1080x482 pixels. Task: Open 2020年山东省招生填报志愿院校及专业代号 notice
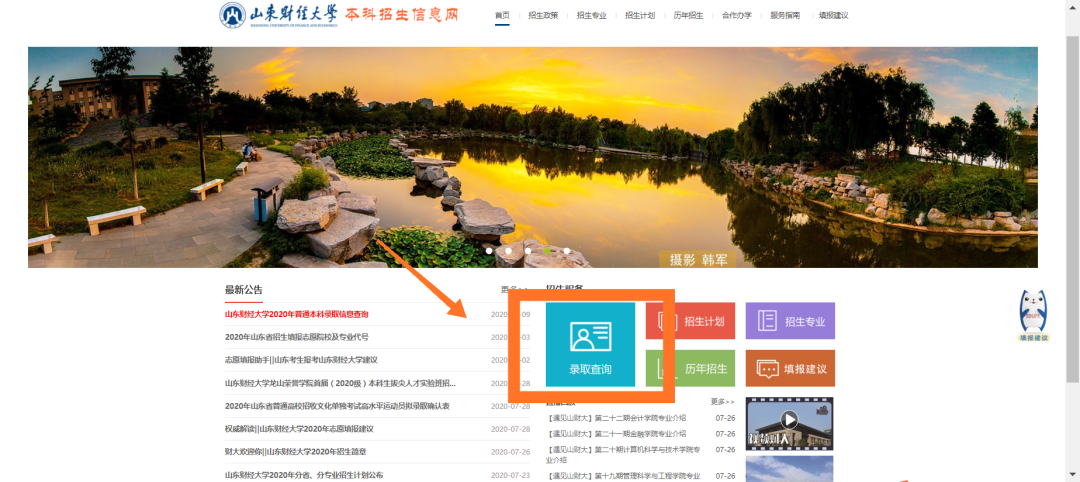[296, 337]
